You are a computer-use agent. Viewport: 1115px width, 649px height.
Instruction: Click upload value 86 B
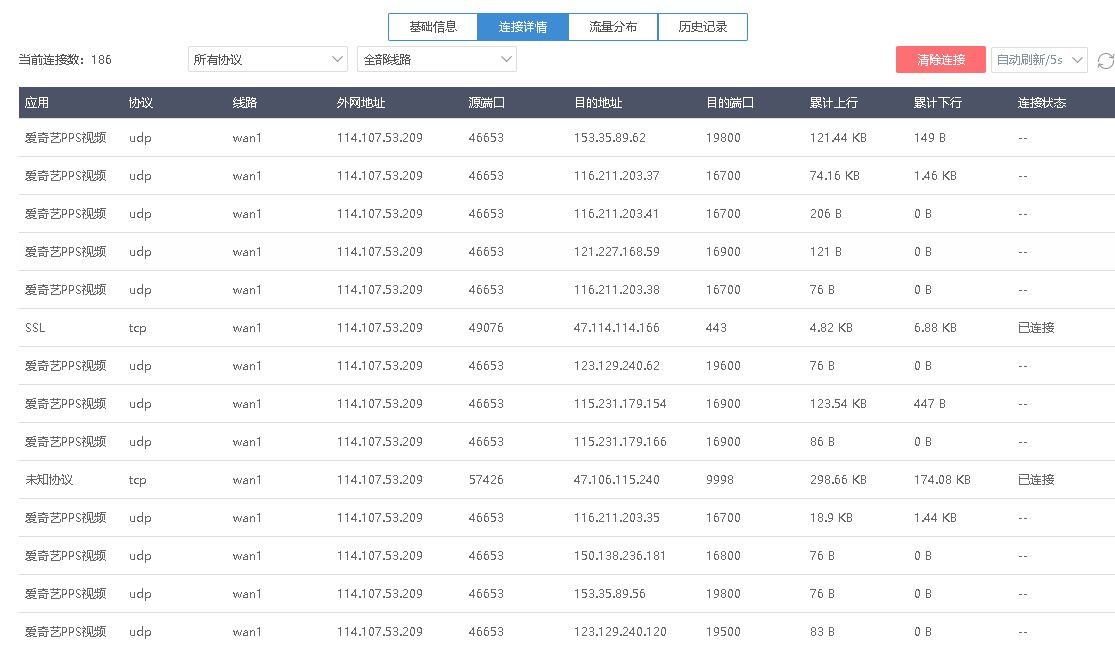[x=822, y=441]
